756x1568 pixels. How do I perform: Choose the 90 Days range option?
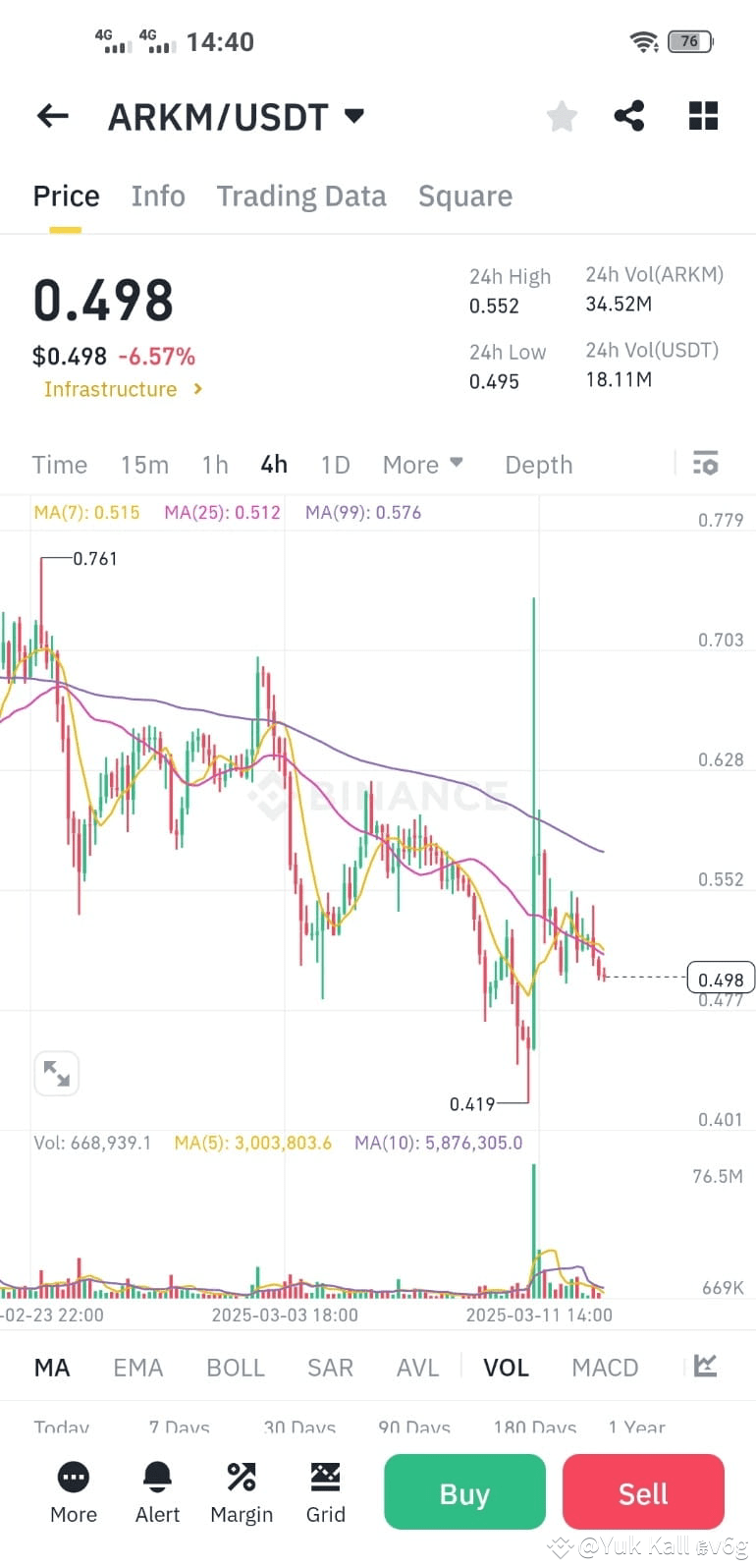[x=413, y=1428]
